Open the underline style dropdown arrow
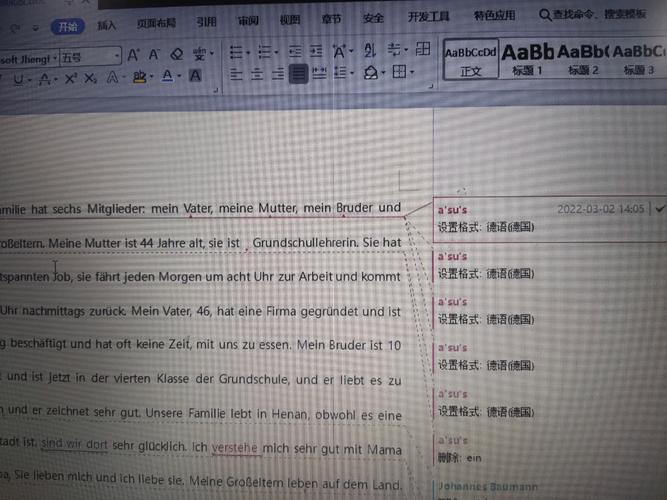The height and width of the screenshot is (500, 667). point(29,80)
